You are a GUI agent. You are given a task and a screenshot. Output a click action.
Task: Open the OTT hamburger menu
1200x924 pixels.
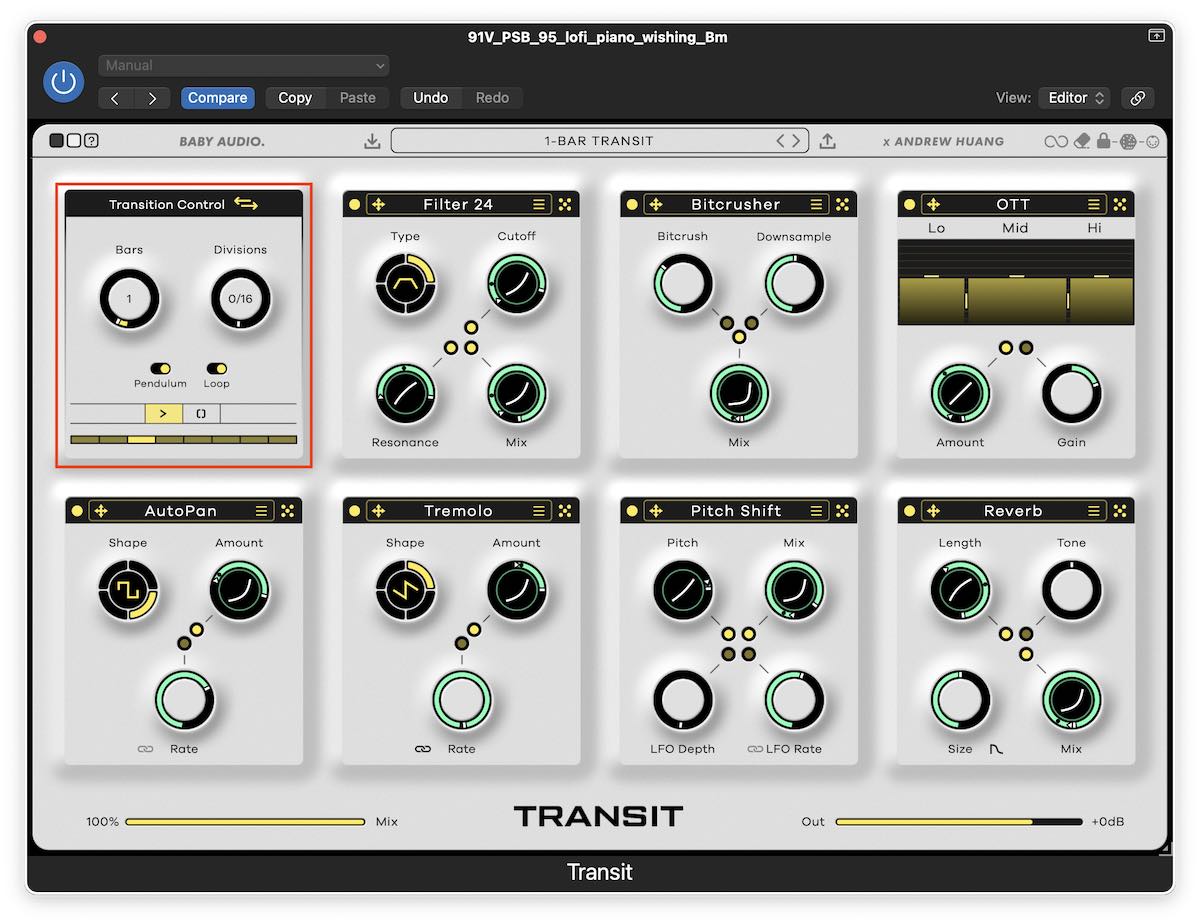pyautogui.click(x=1095, y=204)
